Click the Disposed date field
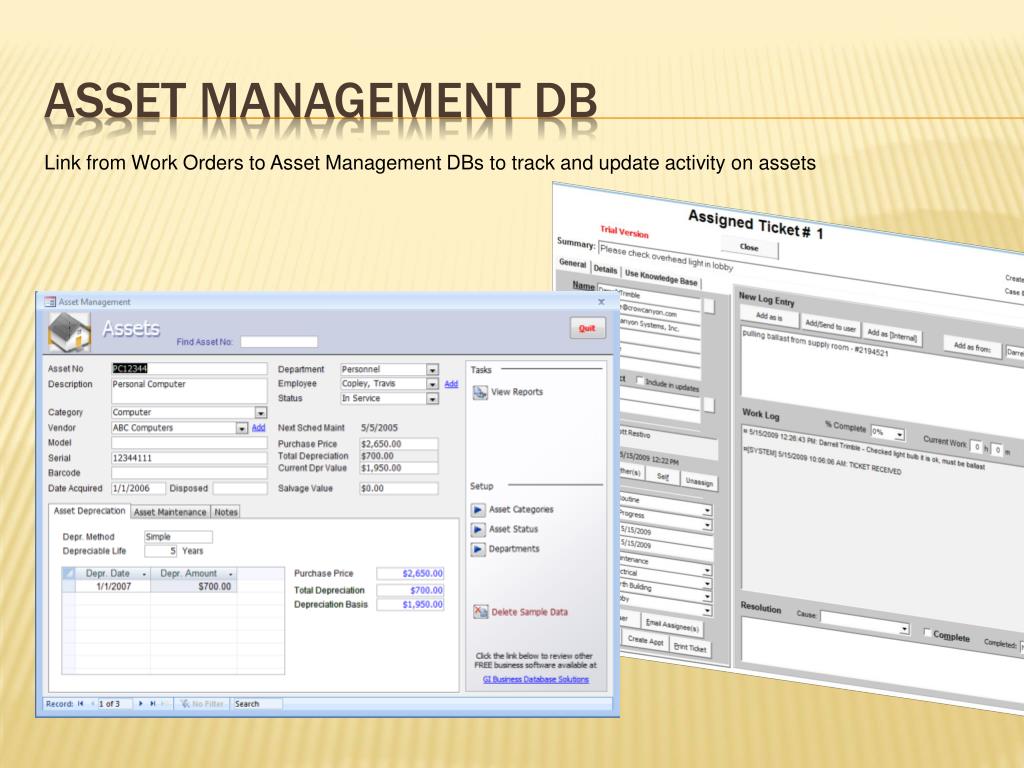The image size is (1024, 768). tap(240, 488)
